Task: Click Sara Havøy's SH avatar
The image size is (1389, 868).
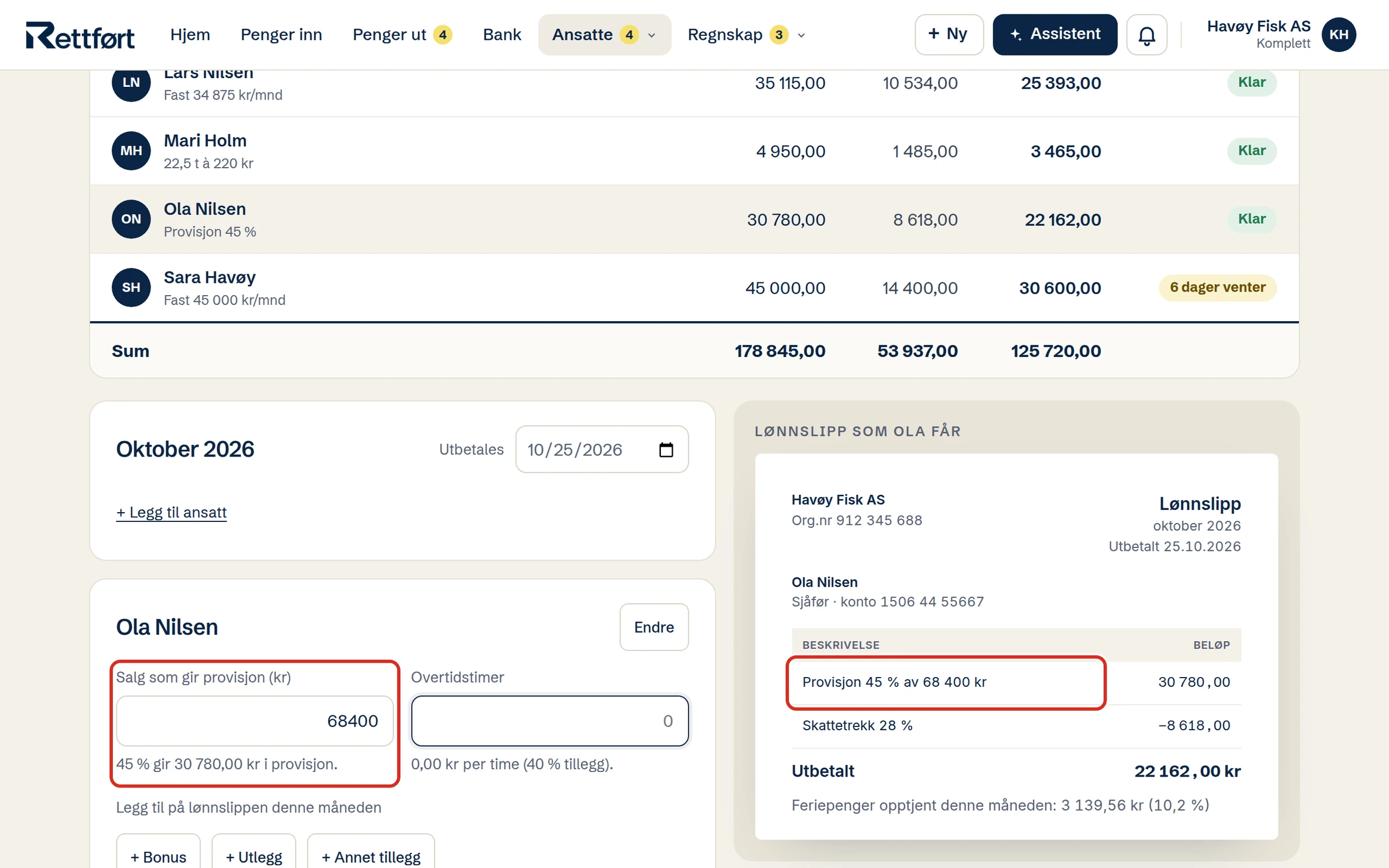Action: click(x=131, y=287)
